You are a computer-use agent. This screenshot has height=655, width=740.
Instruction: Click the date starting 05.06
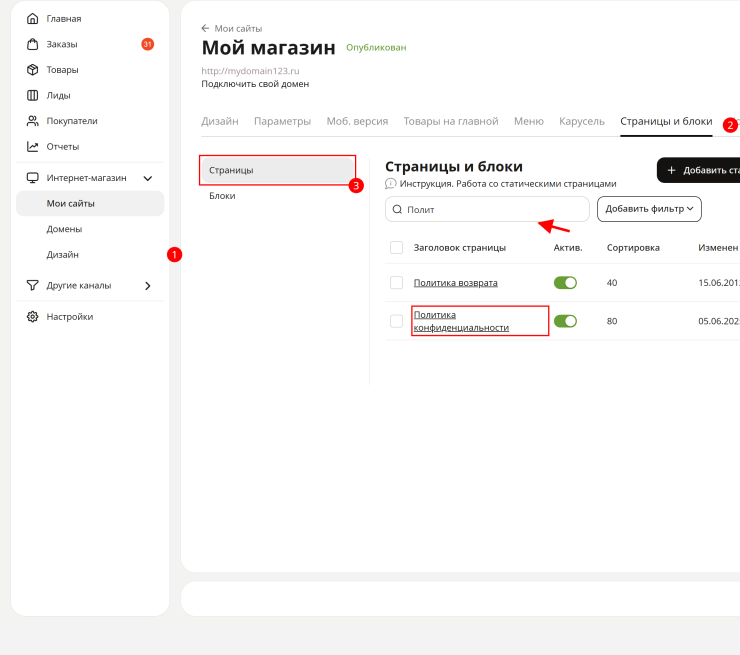[719, 321]
